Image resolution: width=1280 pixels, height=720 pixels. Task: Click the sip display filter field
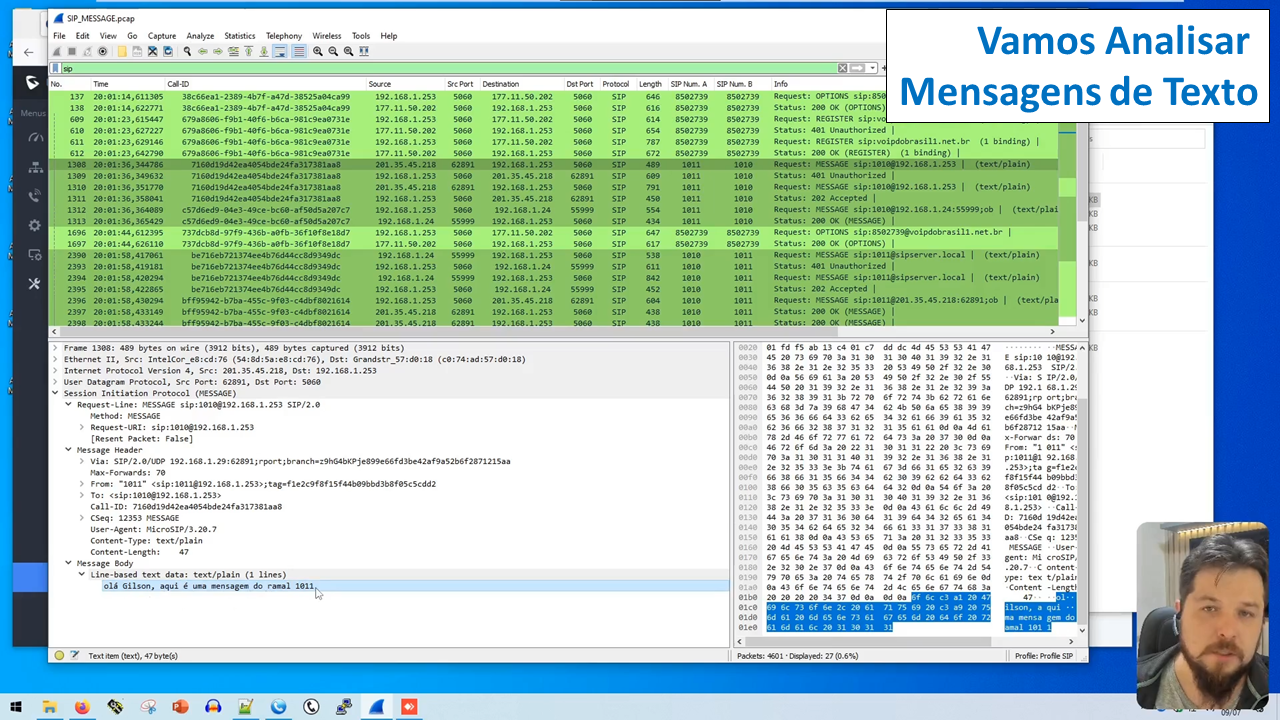448,68
